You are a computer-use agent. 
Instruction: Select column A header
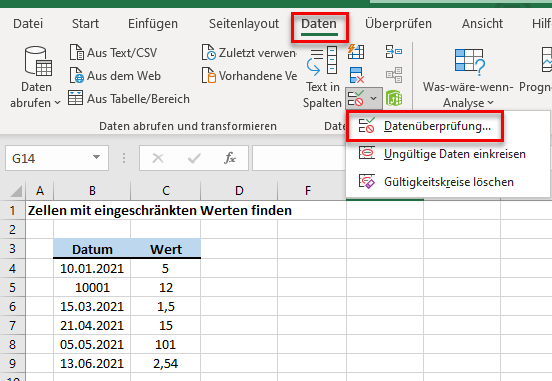point(40,191)
